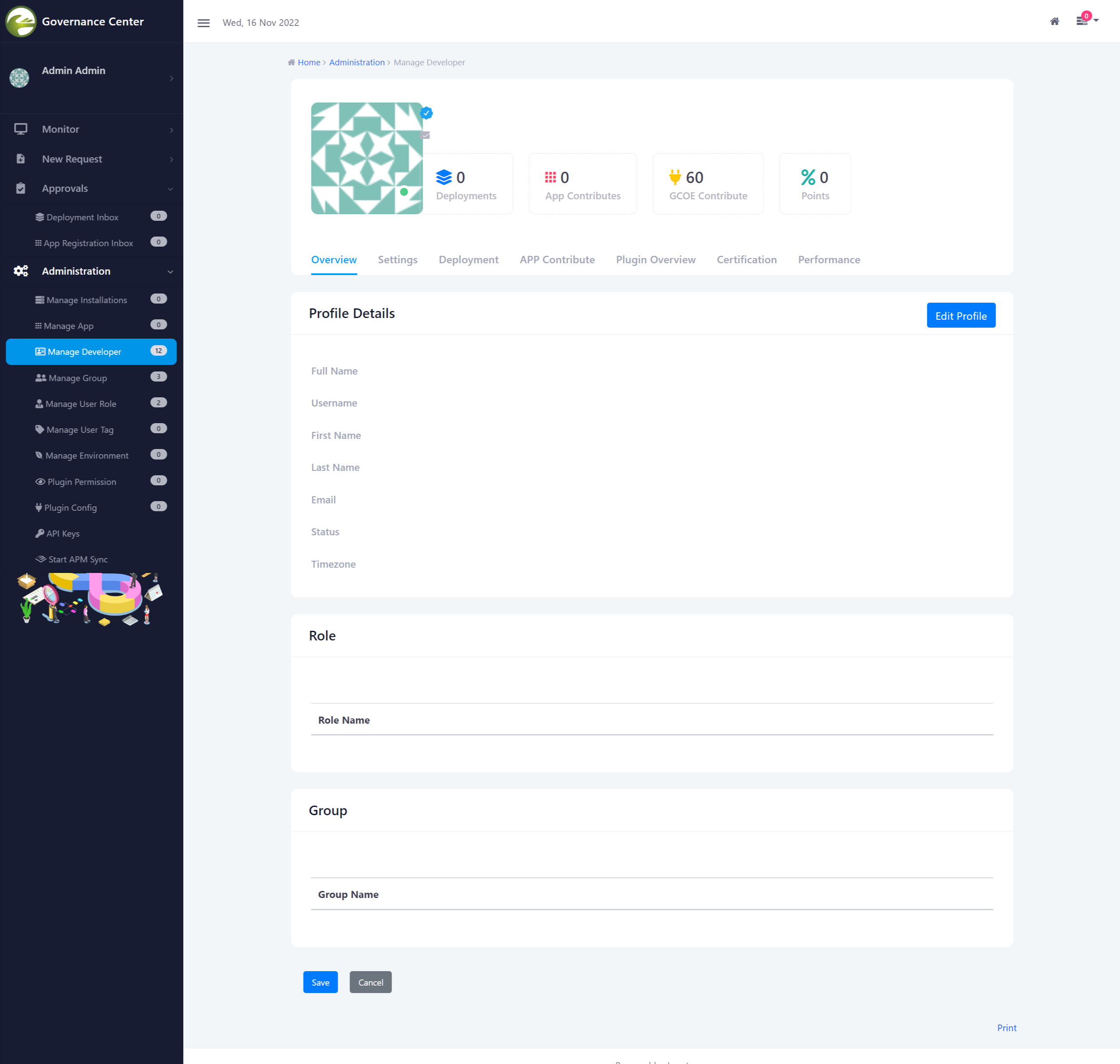Click the Deployments stack icon
The width and height of the screenshot is (1120, 1064).
(443, 177)
